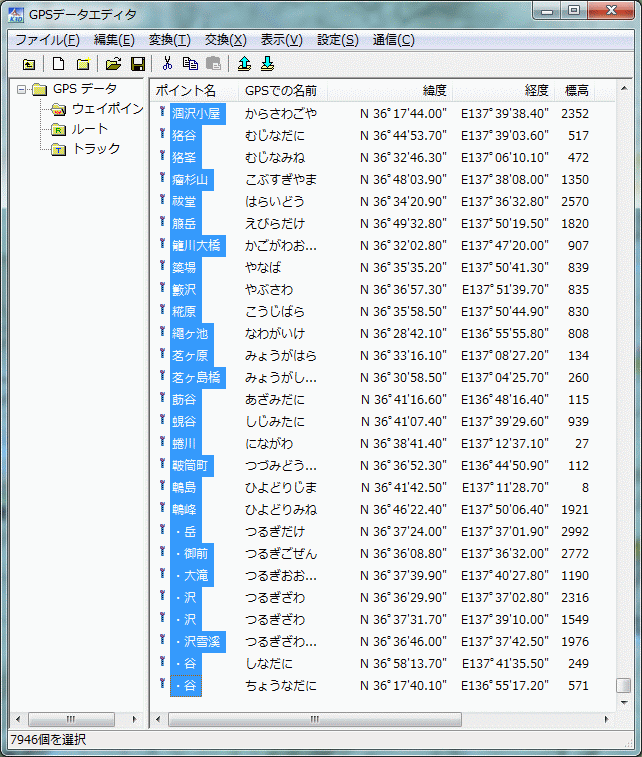Click the copy icon in toolbar
The width and height of the screenshot is (642, 757).
pos(190,65)
